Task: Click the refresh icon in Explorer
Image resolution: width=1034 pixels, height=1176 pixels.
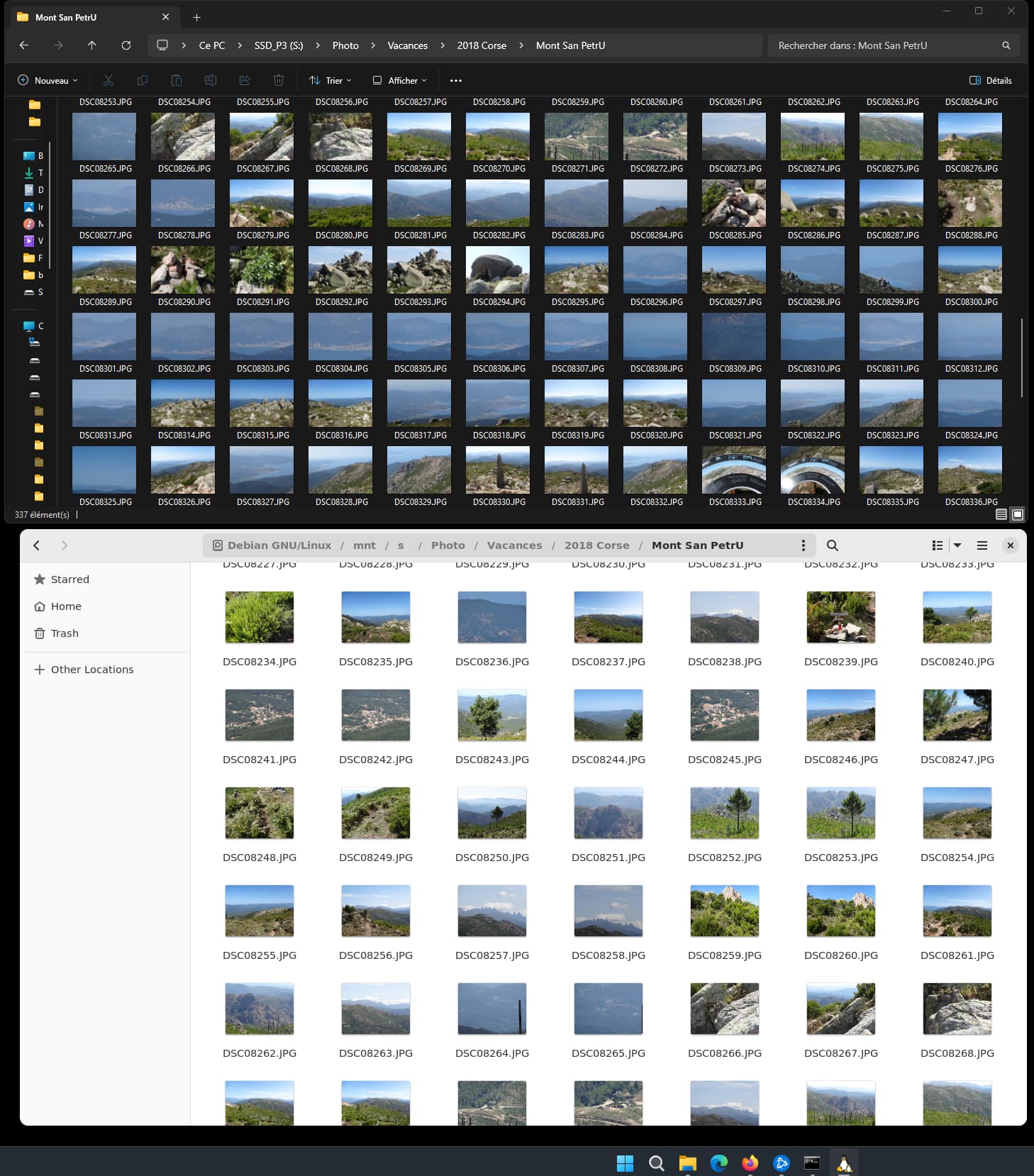Action: tap(126, 45)
